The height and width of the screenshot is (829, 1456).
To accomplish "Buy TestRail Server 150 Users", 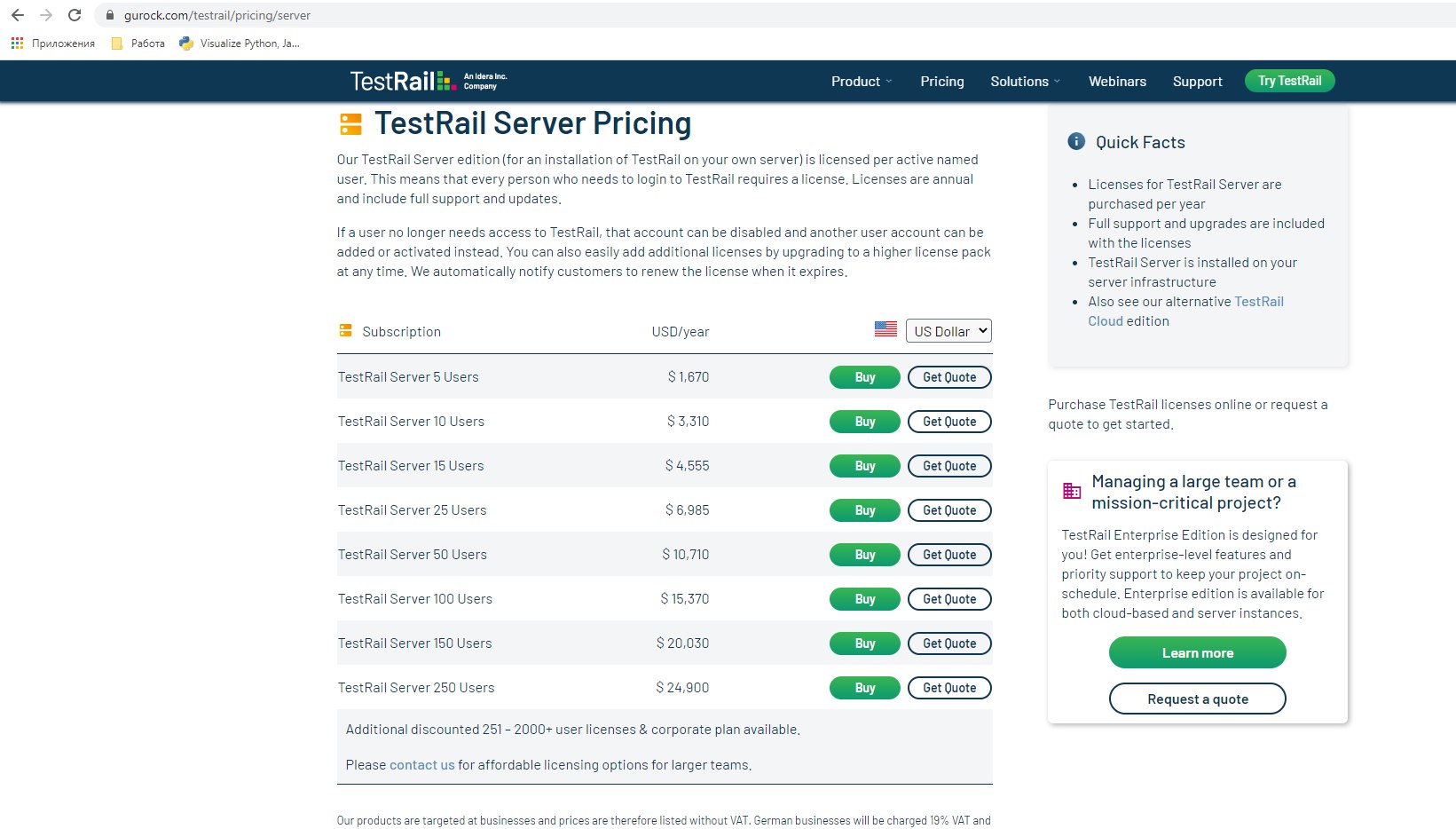I will click(x=865, y=643).
